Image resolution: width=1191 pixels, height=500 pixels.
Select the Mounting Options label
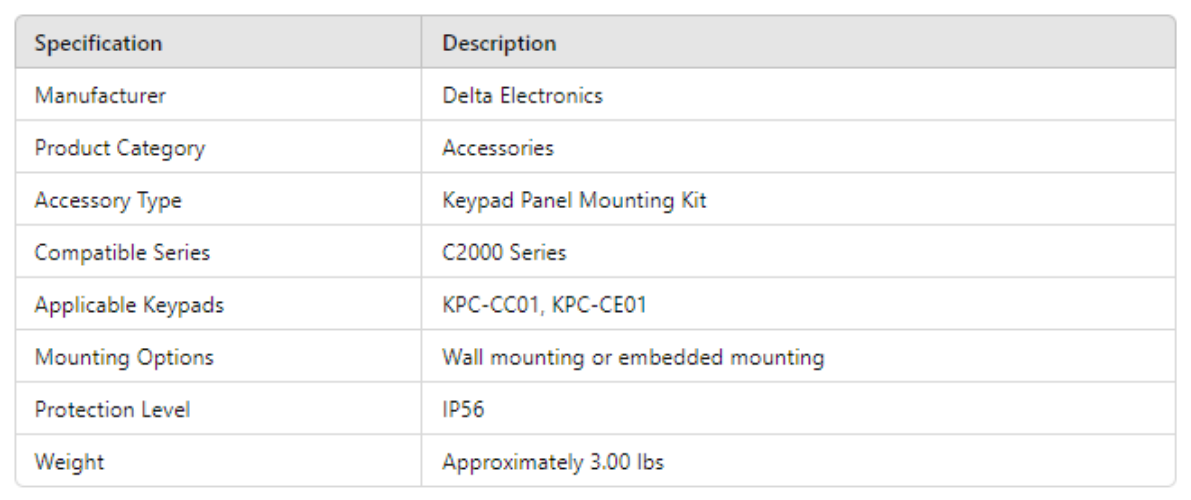124,357
